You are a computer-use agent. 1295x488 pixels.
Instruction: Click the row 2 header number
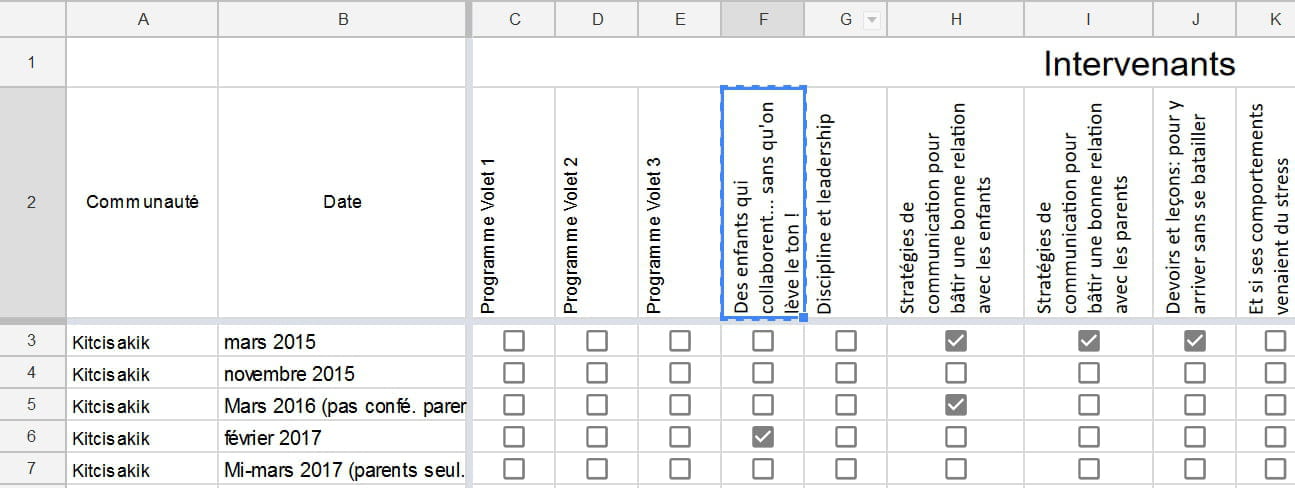coord(32,202)
